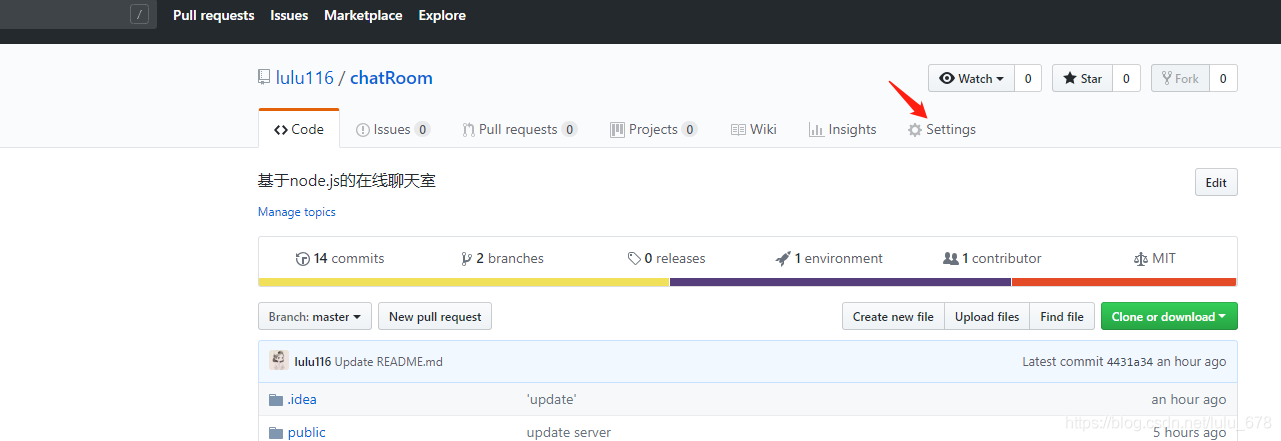Click the Upload files button
1281x441 pixels.
point(987,317)
